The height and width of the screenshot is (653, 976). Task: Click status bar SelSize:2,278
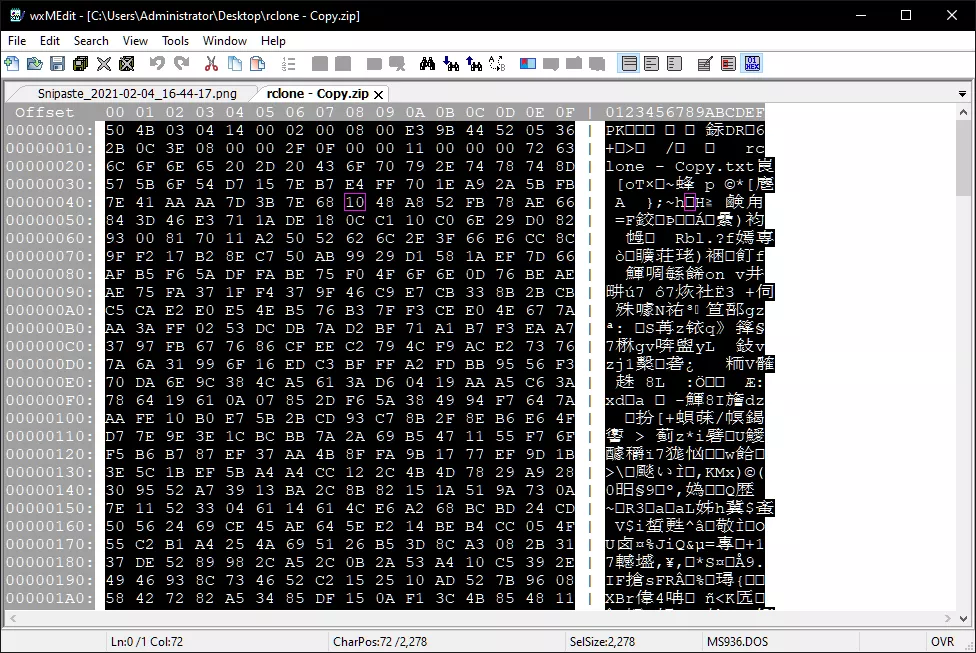click(x=602, y=642)
